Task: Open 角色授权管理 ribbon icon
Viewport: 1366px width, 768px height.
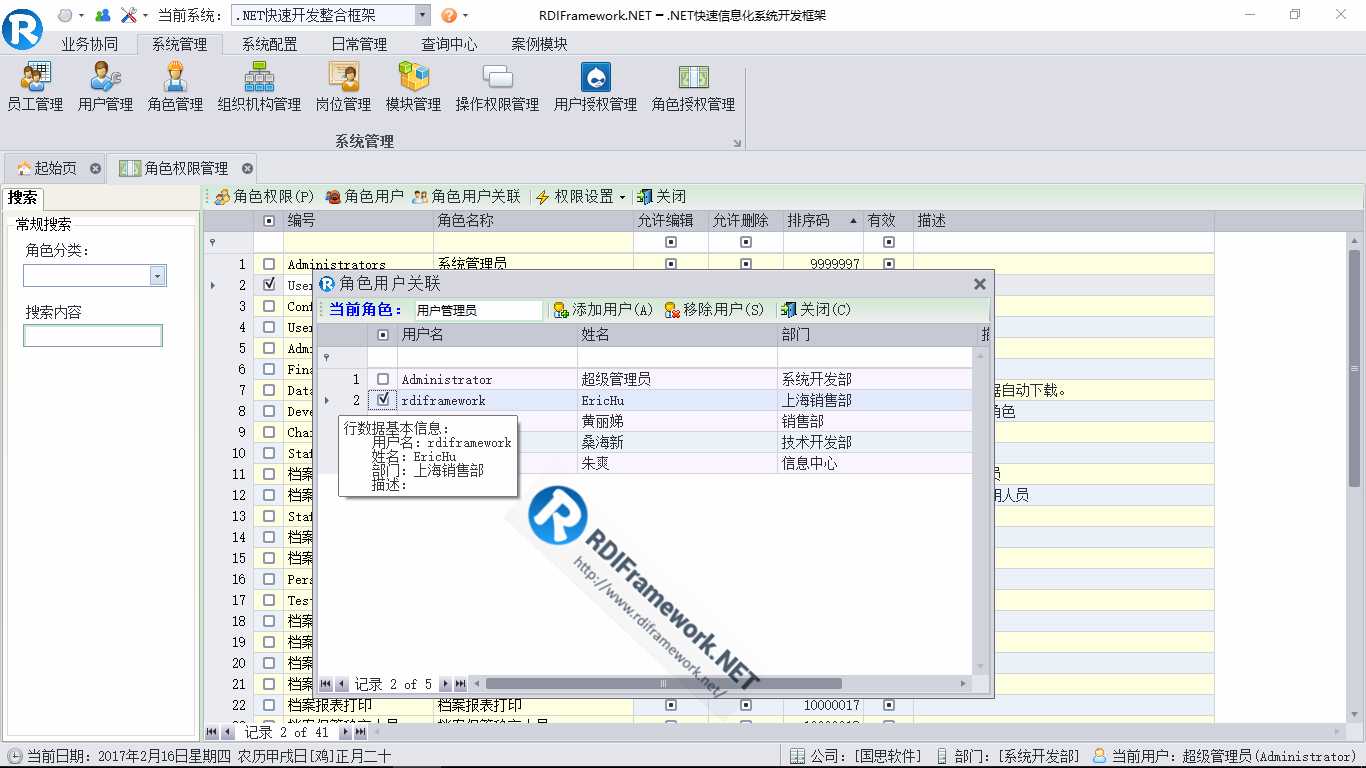Action: coord(693,86)
